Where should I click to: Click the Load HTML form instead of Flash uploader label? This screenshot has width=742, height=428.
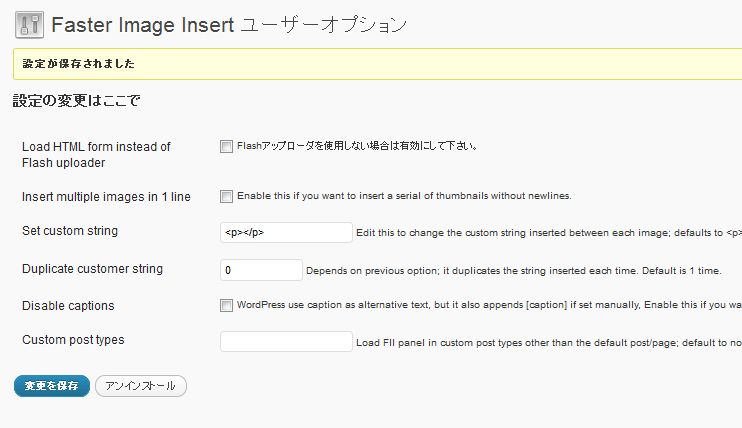tap(96, 154)
